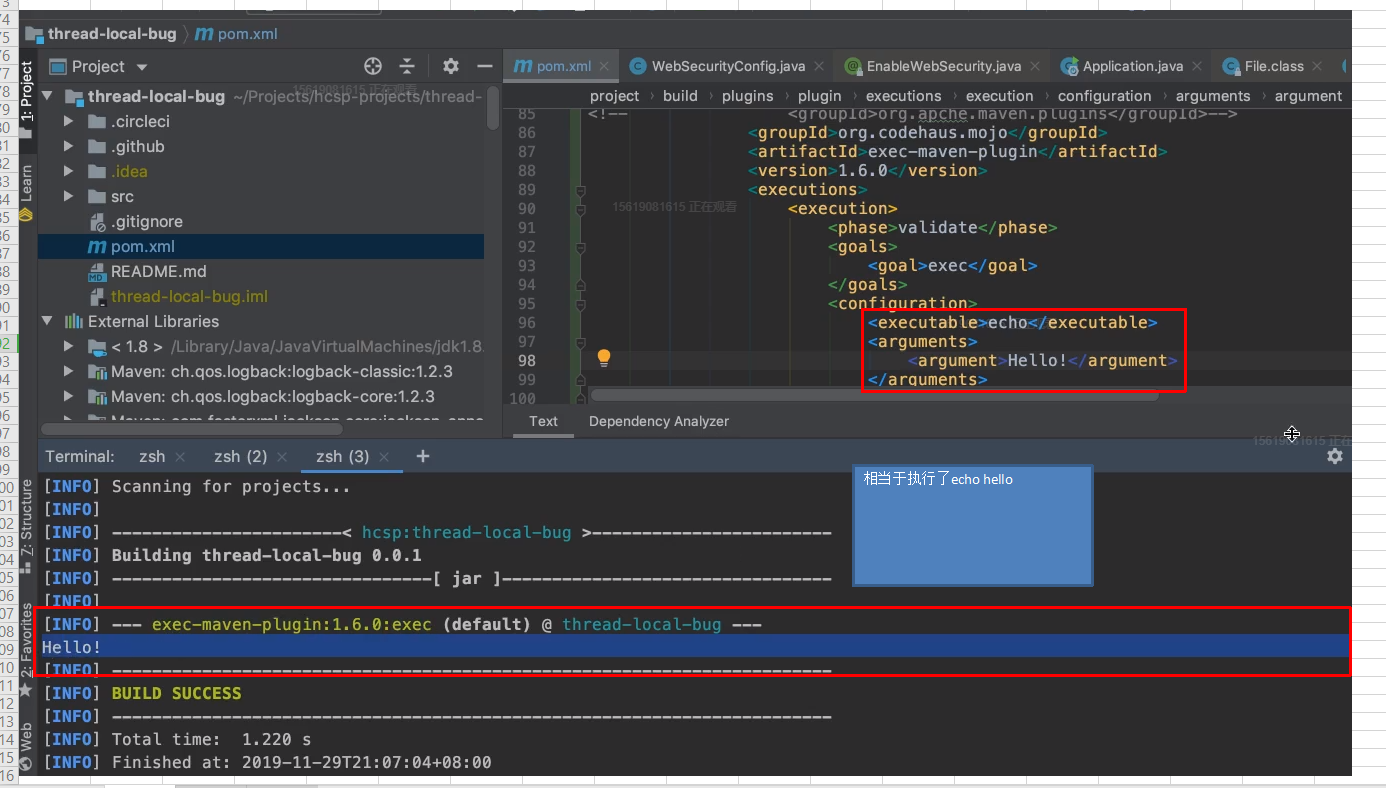The width and height of the screenshot is (1386, 788).
Task: Click the locate/scroll-from-source target icon
Action: point(373,66)
